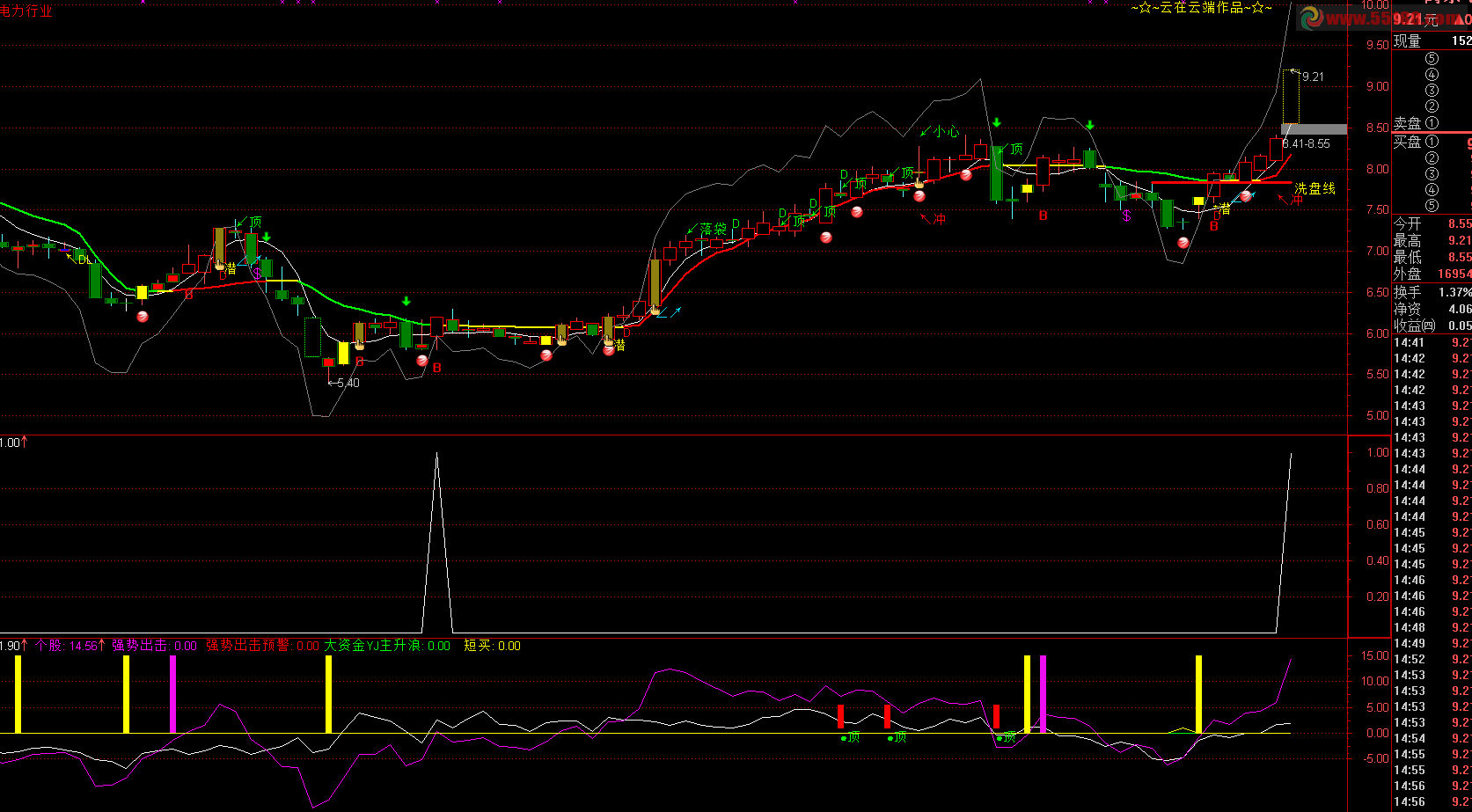Click the first green 顶 marker in bottom indicator
Image resolution: width=1472 pixels, height=812 pixels.
(x=849, y=737)
